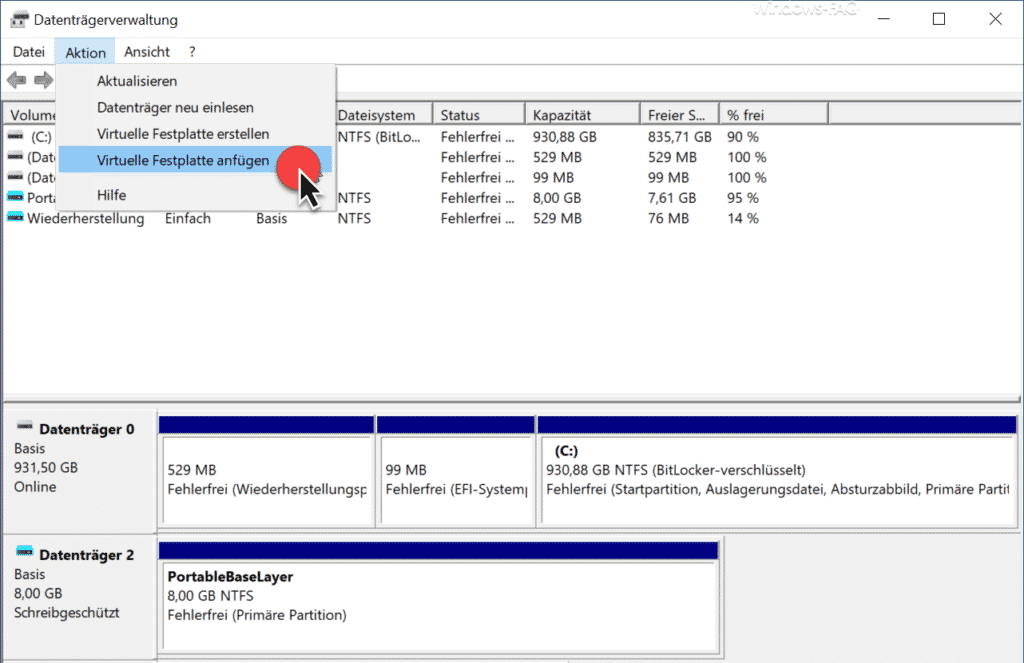Sort by the Freier S... column header
Image resolution: width=1024 pixels, height=663 pixels.
(x=679, y=114)
